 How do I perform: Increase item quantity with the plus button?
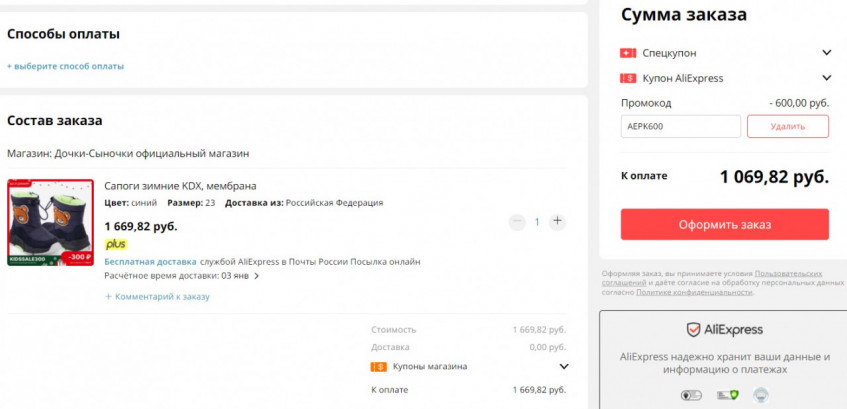pos(557,221)
